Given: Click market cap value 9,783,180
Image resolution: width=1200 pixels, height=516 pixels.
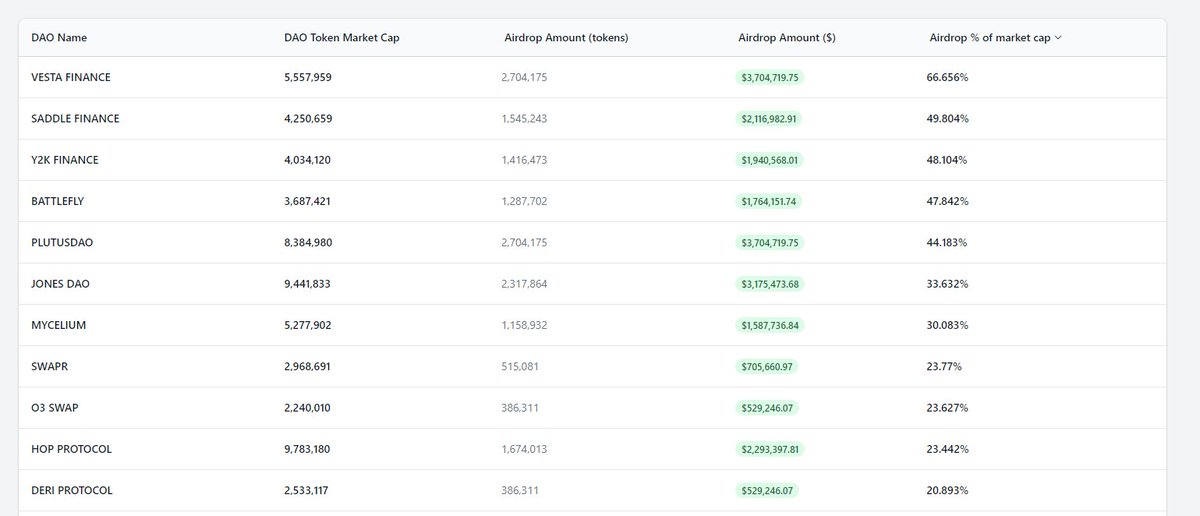Looking at the screenshot, I should [x=308, y=450].
